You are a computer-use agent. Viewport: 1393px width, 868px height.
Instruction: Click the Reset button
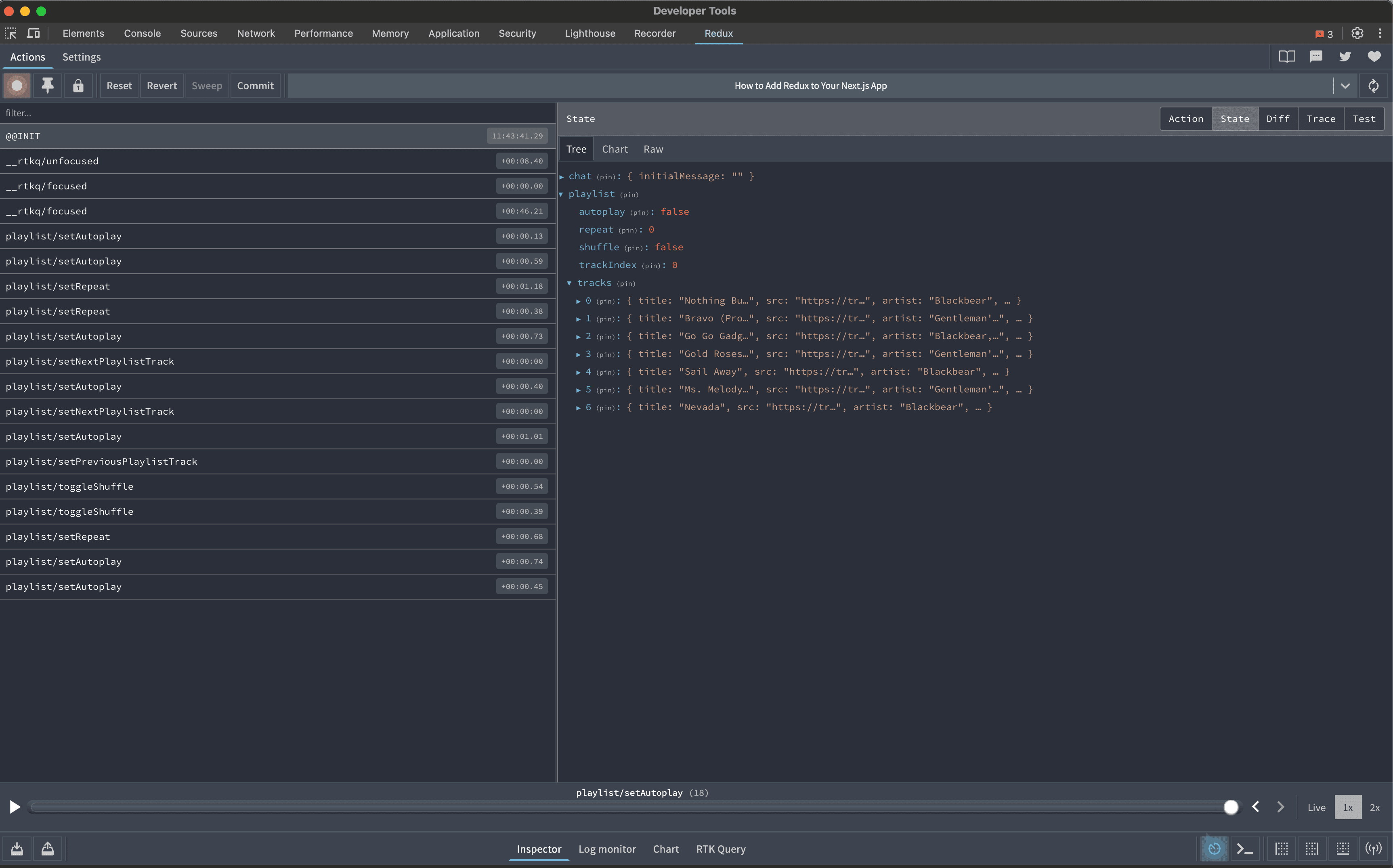click(x=119, y=85)
